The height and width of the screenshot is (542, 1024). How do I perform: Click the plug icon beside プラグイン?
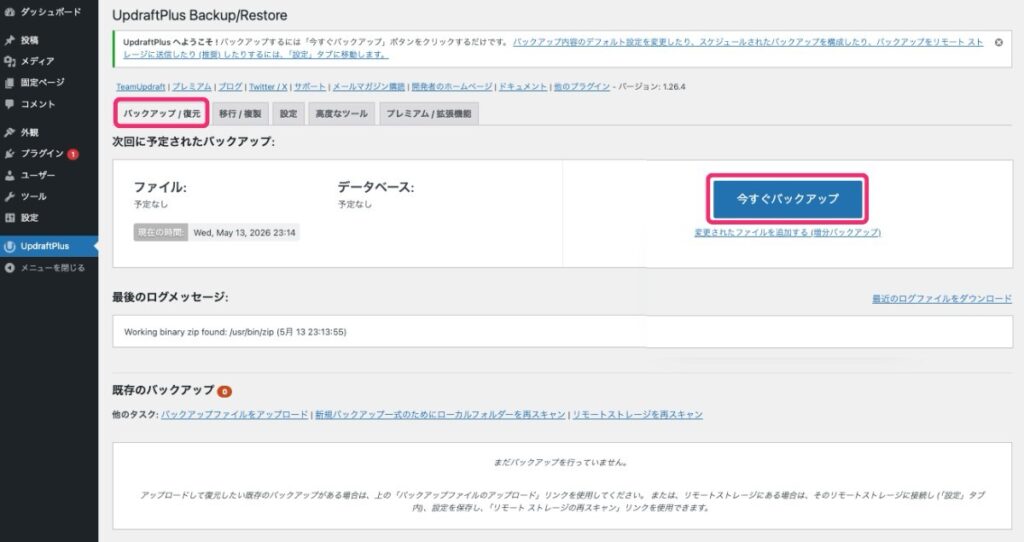(9, 154)
